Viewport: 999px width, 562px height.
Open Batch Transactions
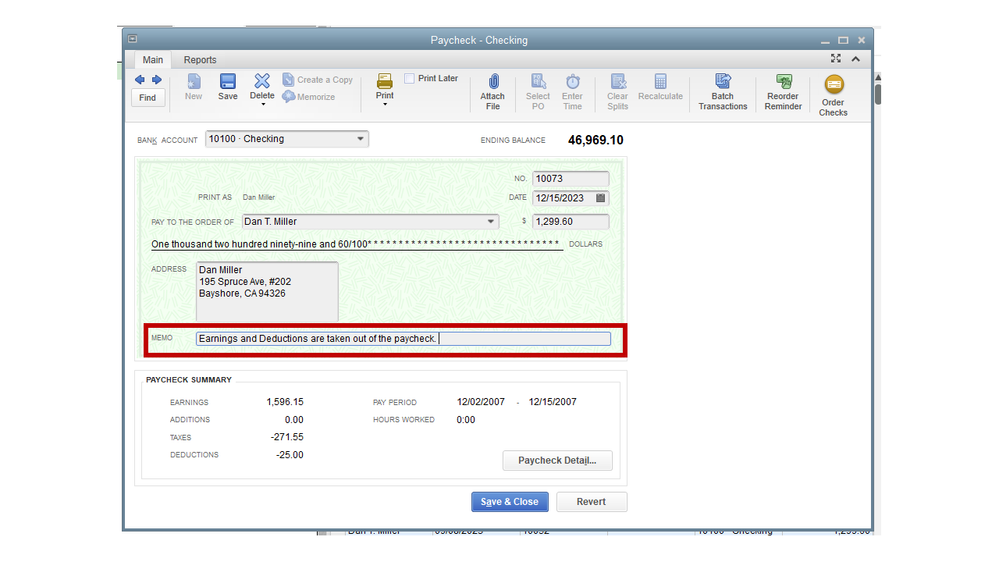(722, 92)
